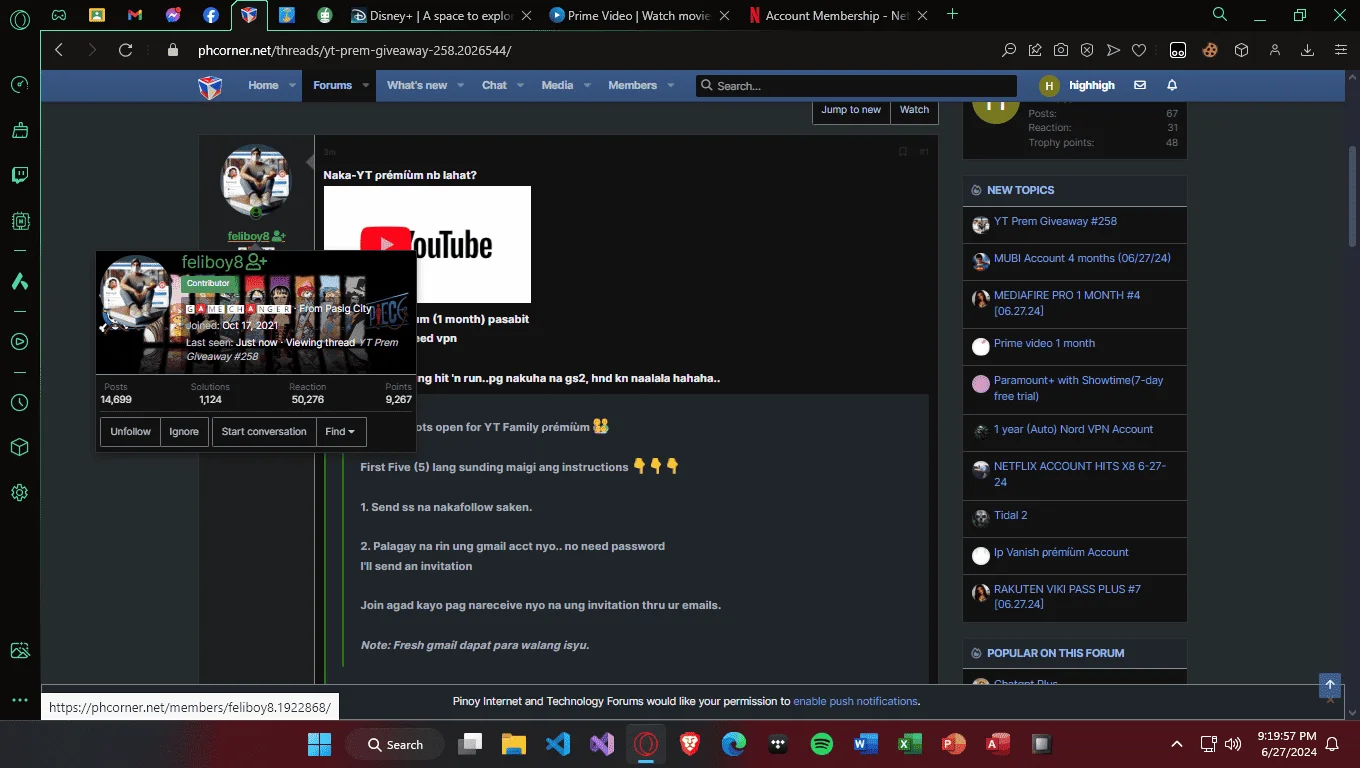The height and width of the screenshot is (768, 1360).
Task: Click the Ignore button
Action: tap(184, 432)
